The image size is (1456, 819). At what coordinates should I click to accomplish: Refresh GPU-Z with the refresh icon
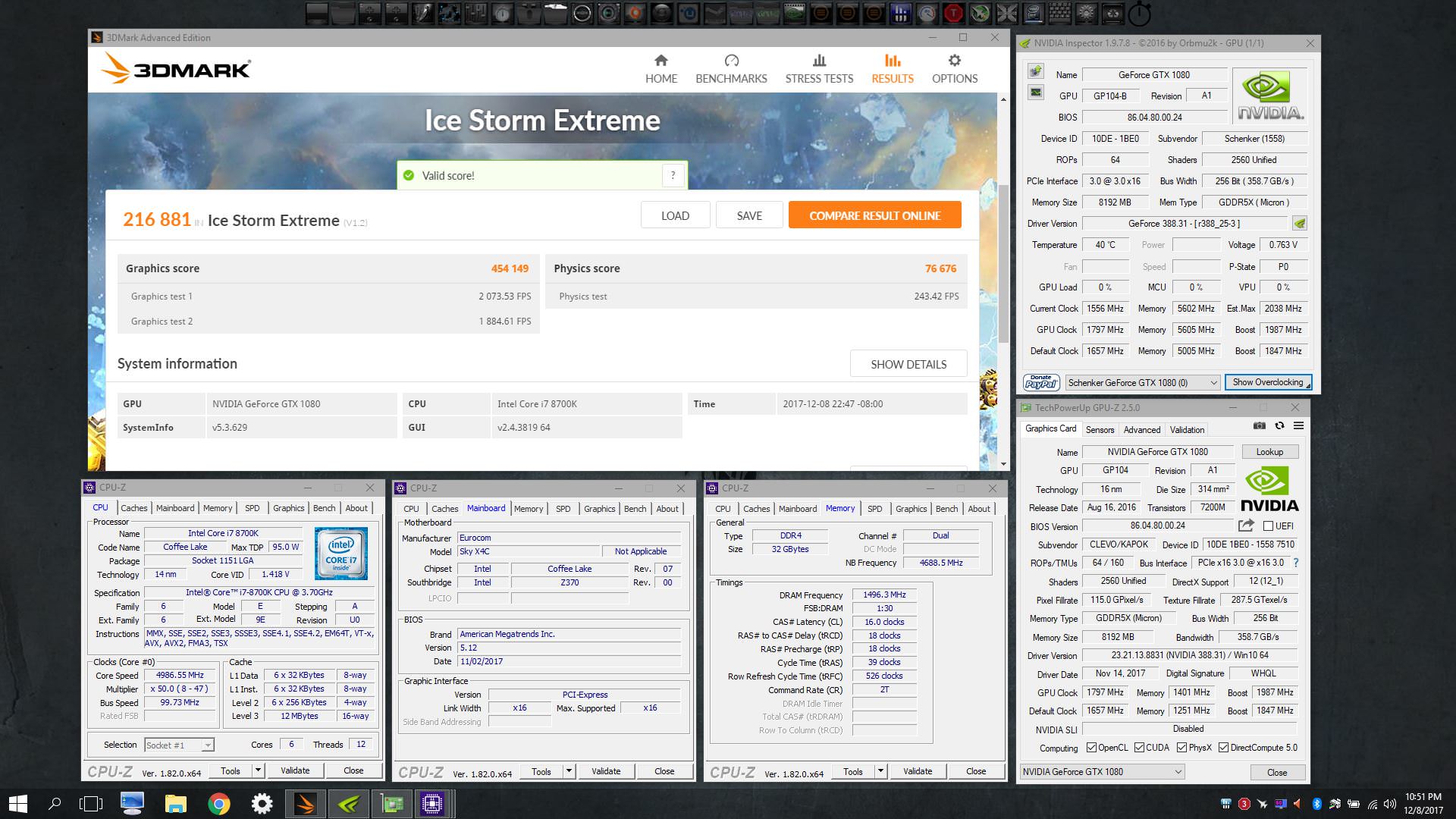[1279, 426]
